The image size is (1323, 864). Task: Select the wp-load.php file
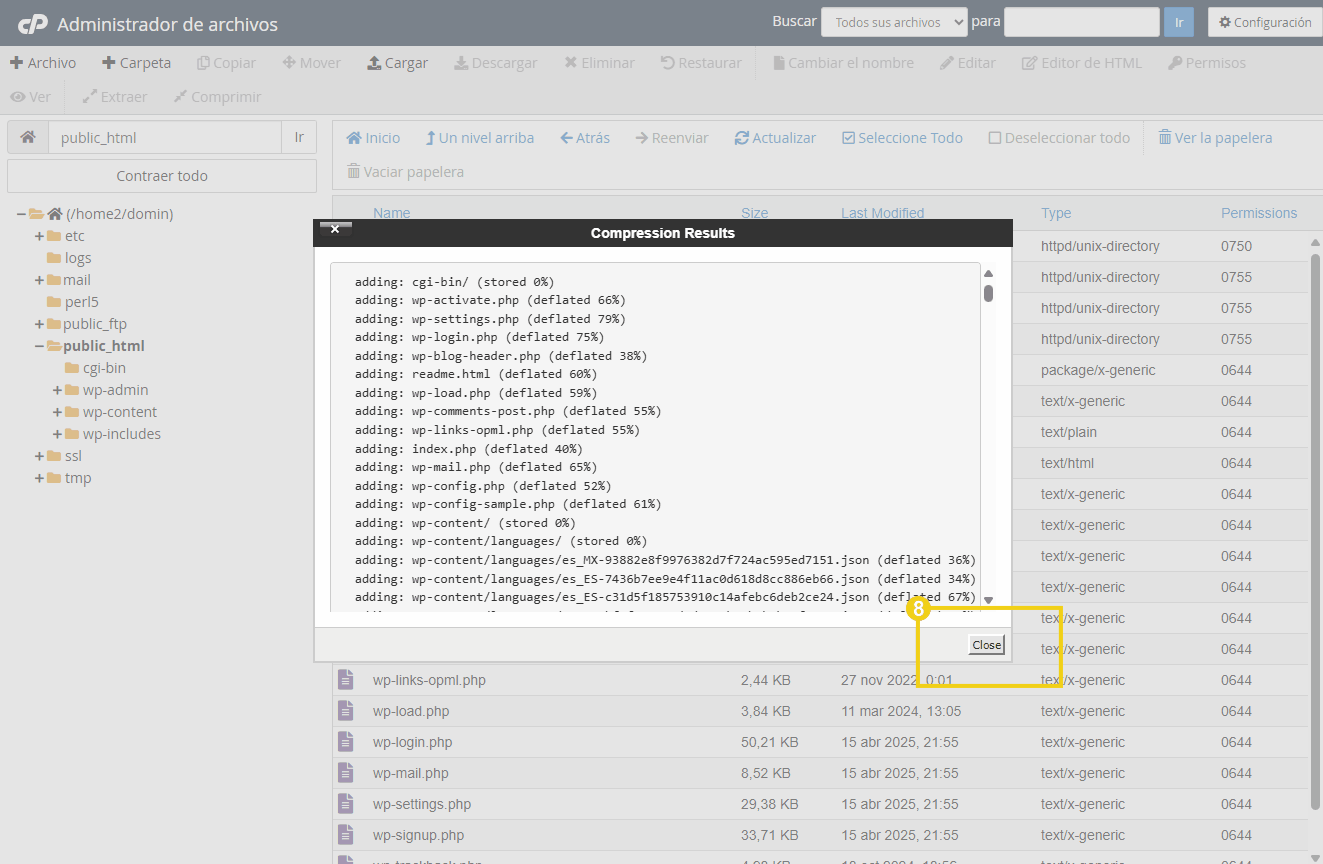pos(411,711)
